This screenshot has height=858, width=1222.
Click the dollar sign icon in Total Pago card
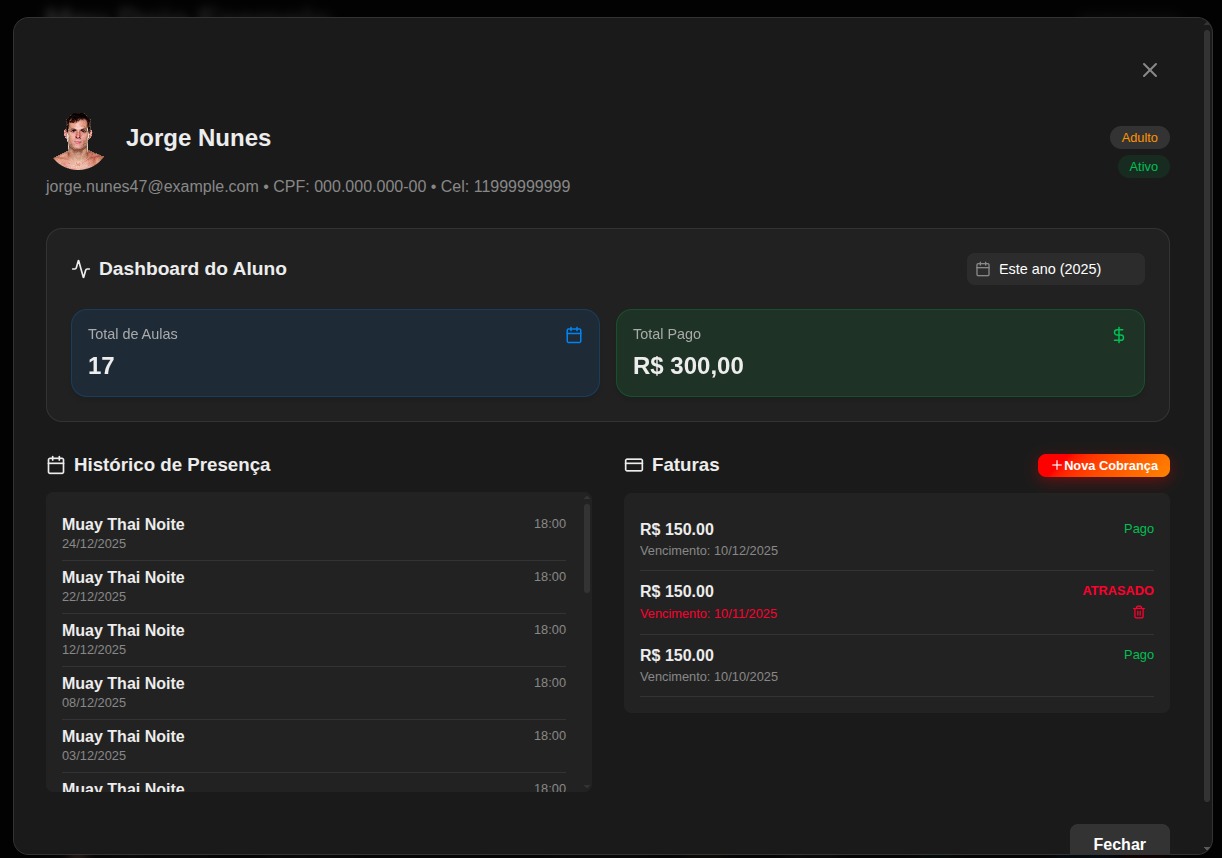1119,336
